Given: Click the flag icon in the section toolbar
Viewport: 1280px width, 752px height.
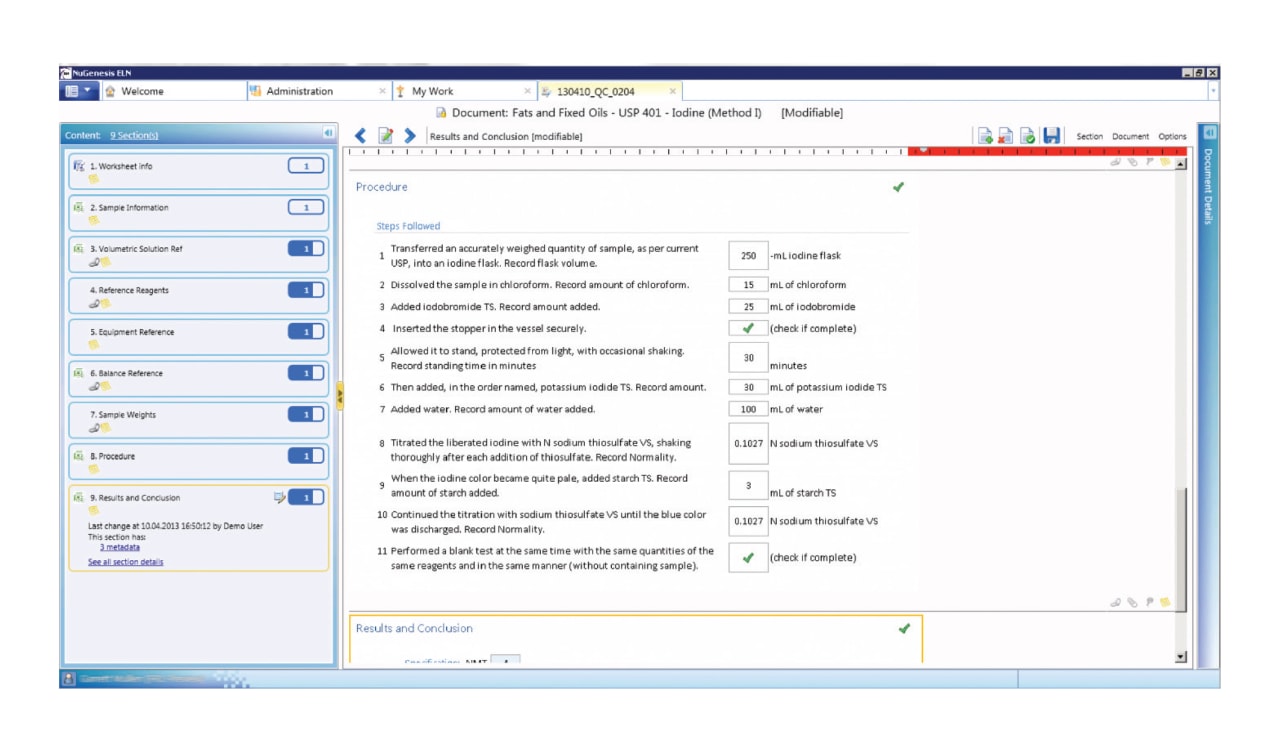Looking at the screenshot, I should (x=1151, y=163).
